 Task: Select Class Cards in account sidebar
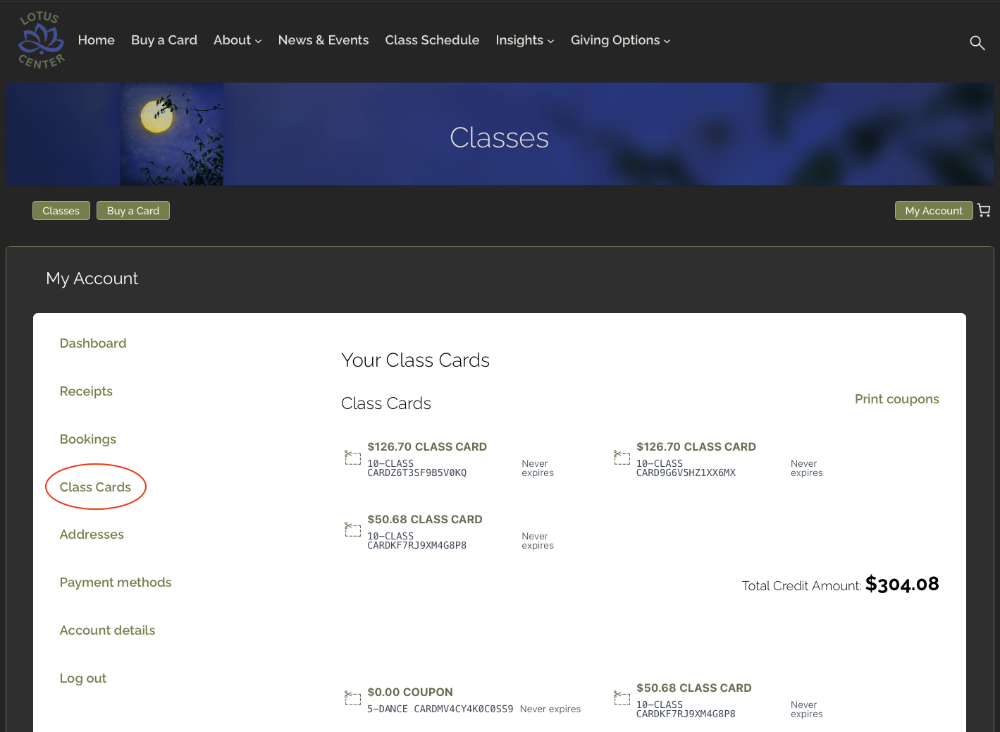[x=95, y=487]
